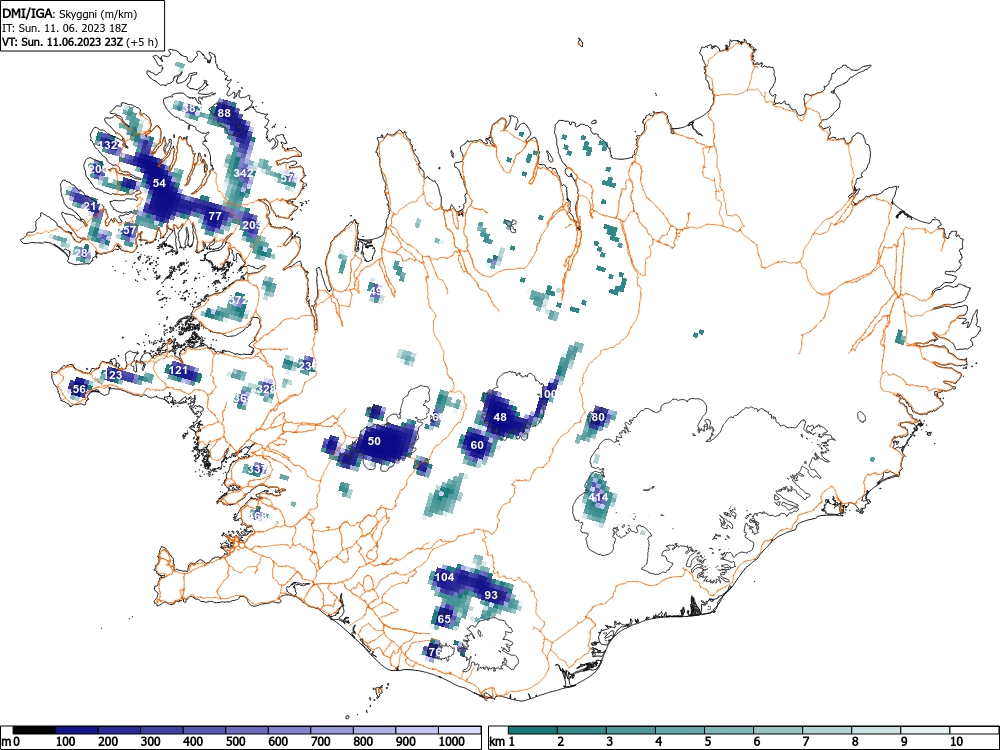Viewport: 1000px width, 750px height.
Task: Click the 4 label on the km legend
Action: [658, 742]
